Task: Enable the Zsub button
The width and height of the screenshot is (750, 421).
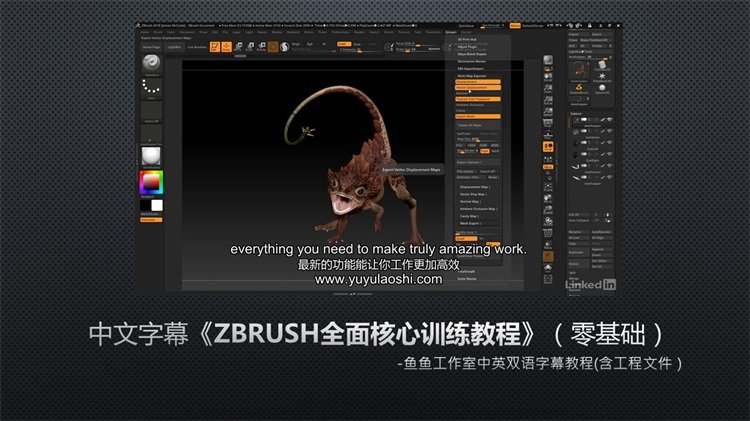Action: click(357, 44)
